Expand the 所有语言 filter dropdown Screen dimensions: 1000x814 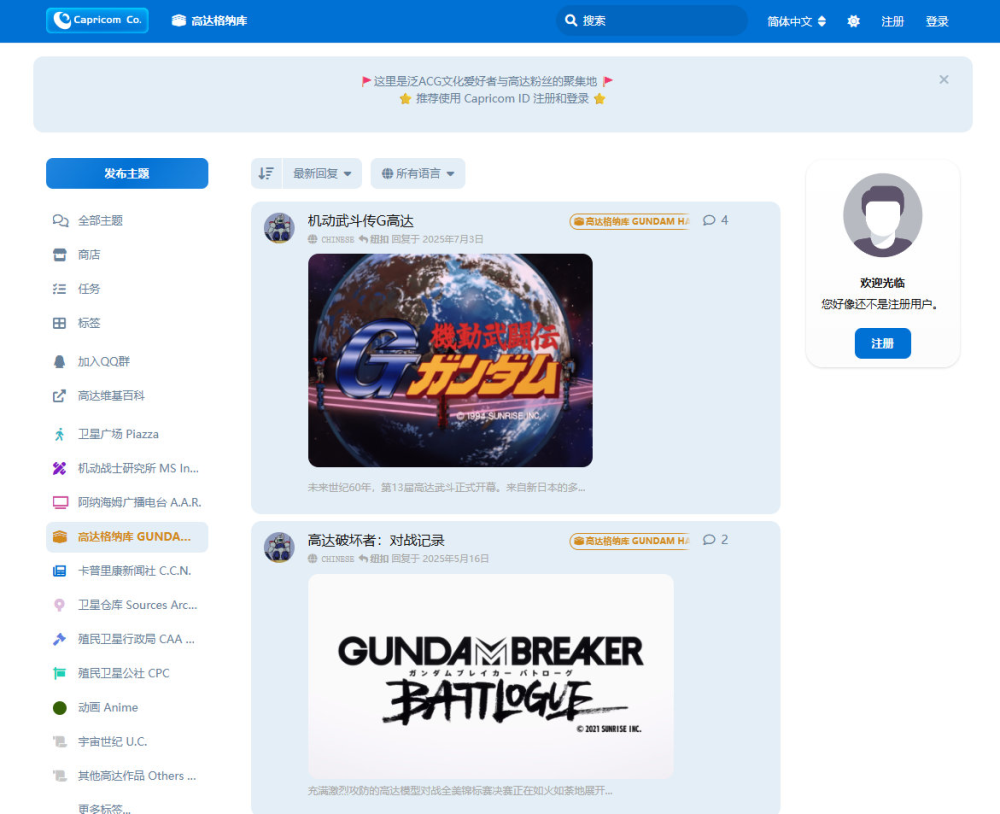(418, 173)
